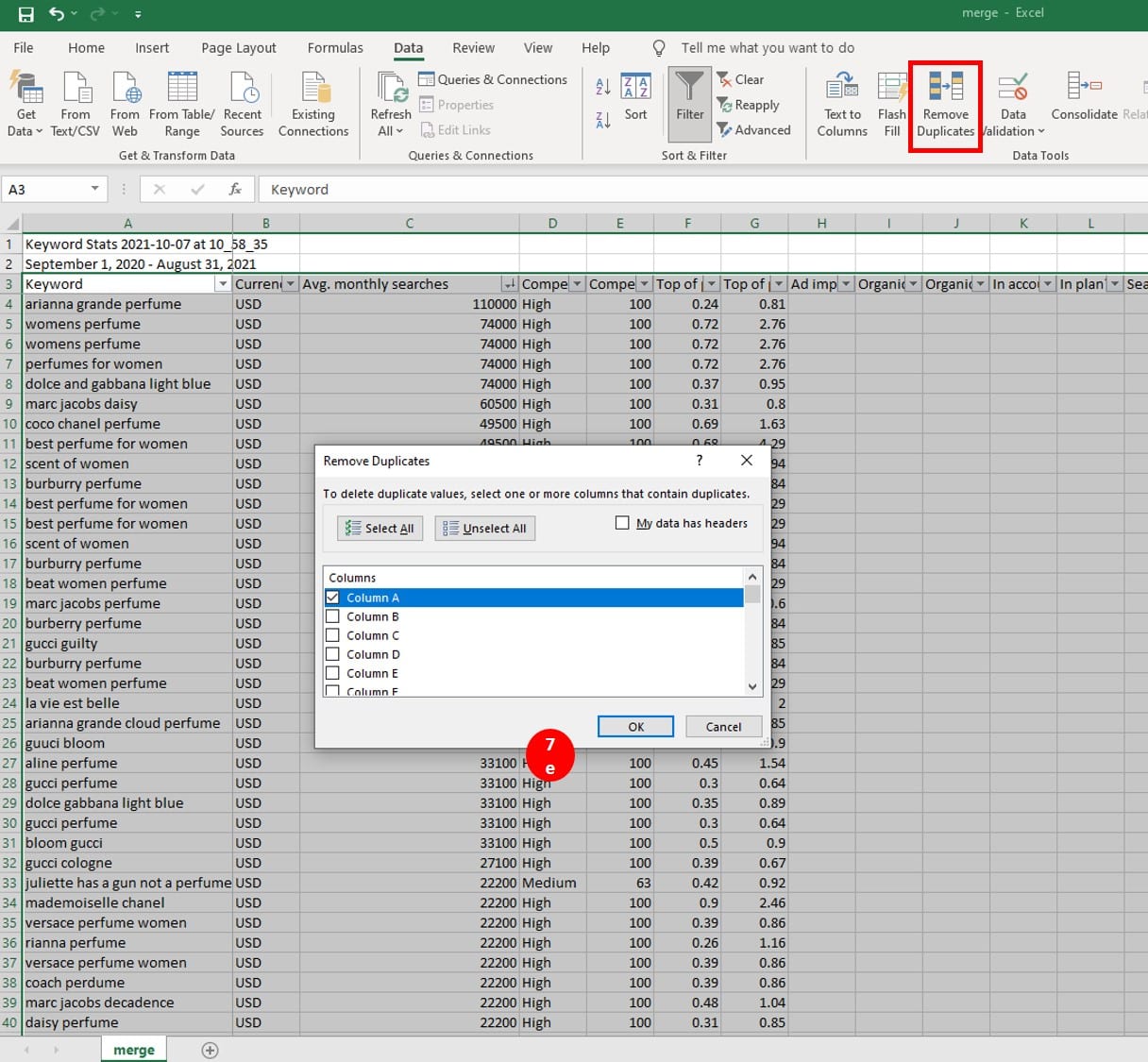This screenshot has height=1062, width=1148.
Task: Clear the applied filter
Action: pos(741,79)
